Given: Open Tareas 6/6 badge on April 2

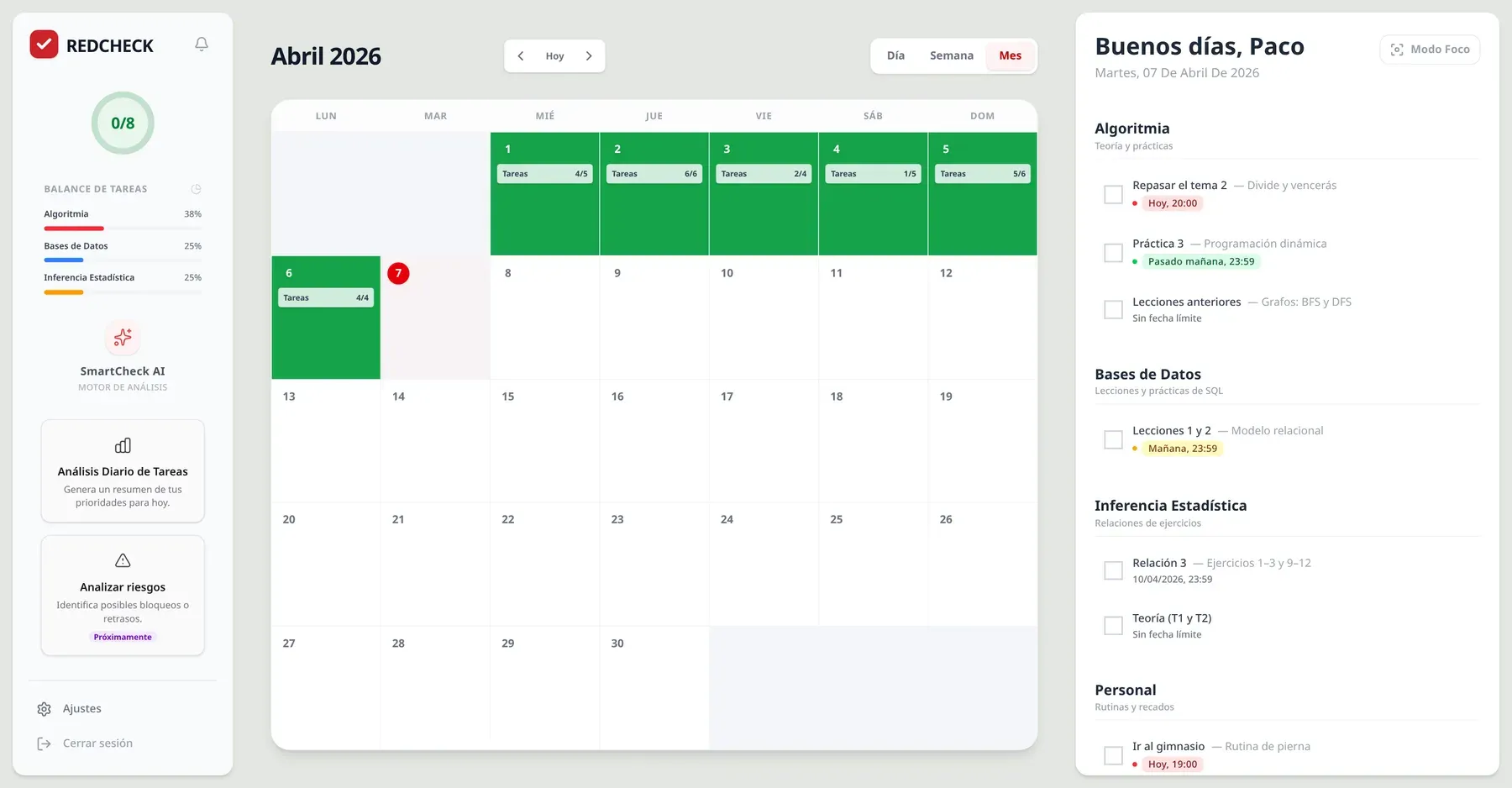Looking at the screenshot, I should pyautogui.click(x=654, y=174).
